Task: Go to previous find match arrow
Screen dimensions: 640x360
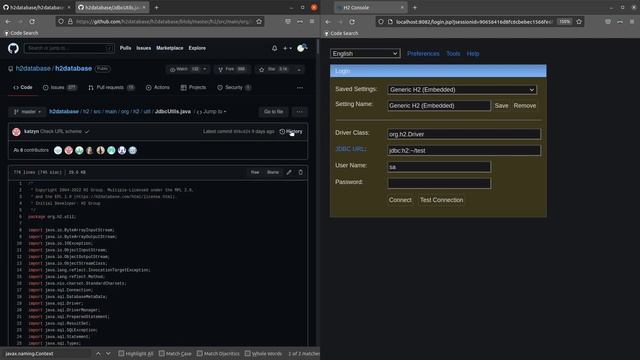Action: click(98, 353)
